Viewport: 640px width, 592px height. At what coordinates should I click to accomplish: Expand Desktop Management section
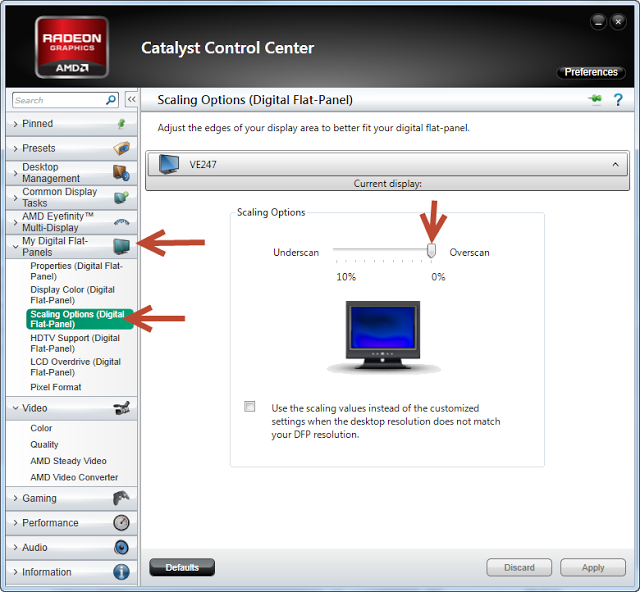[x=16, y=173]
